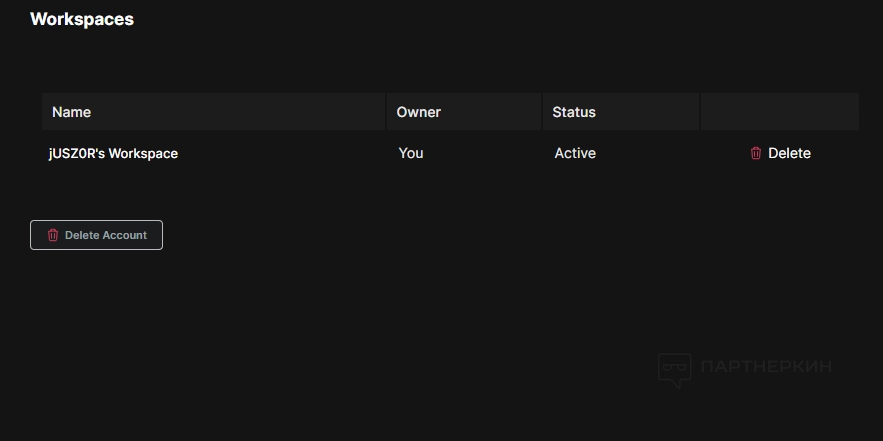This screenshot has width=883, height=441.
Task: Click the red trash icon beside Delete
Action: coord(756,154)
